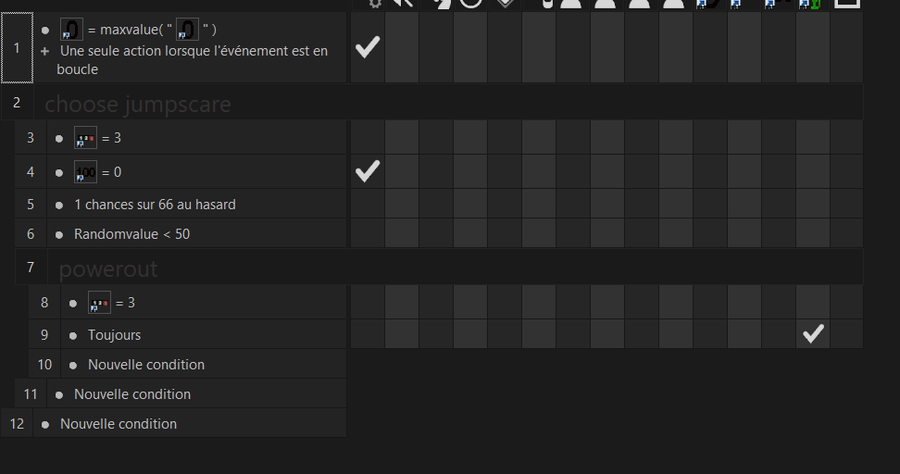Click "Nouvelle condition" on line 10
The width and height of the screenshot is (900, 474).
[146, 365]
